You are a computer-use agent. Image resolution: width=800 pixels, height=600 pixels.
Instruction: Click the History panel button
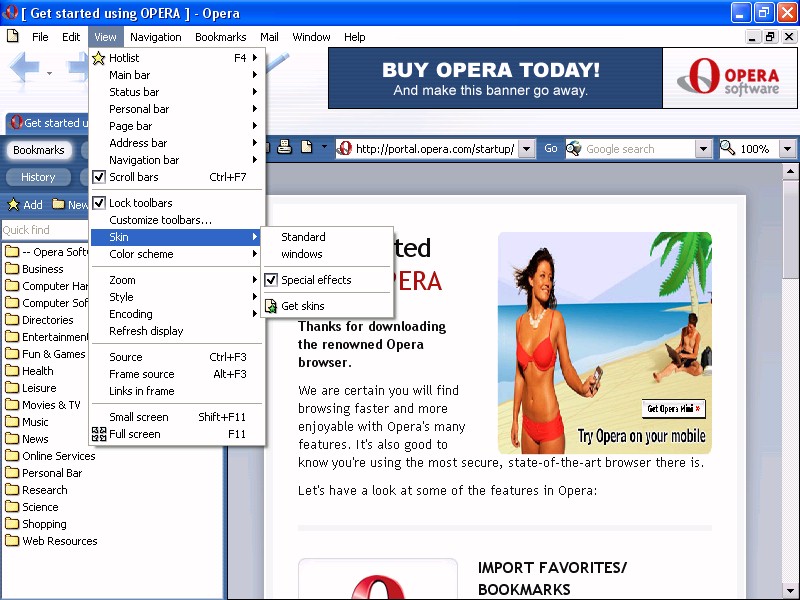[x=38, y=177]
